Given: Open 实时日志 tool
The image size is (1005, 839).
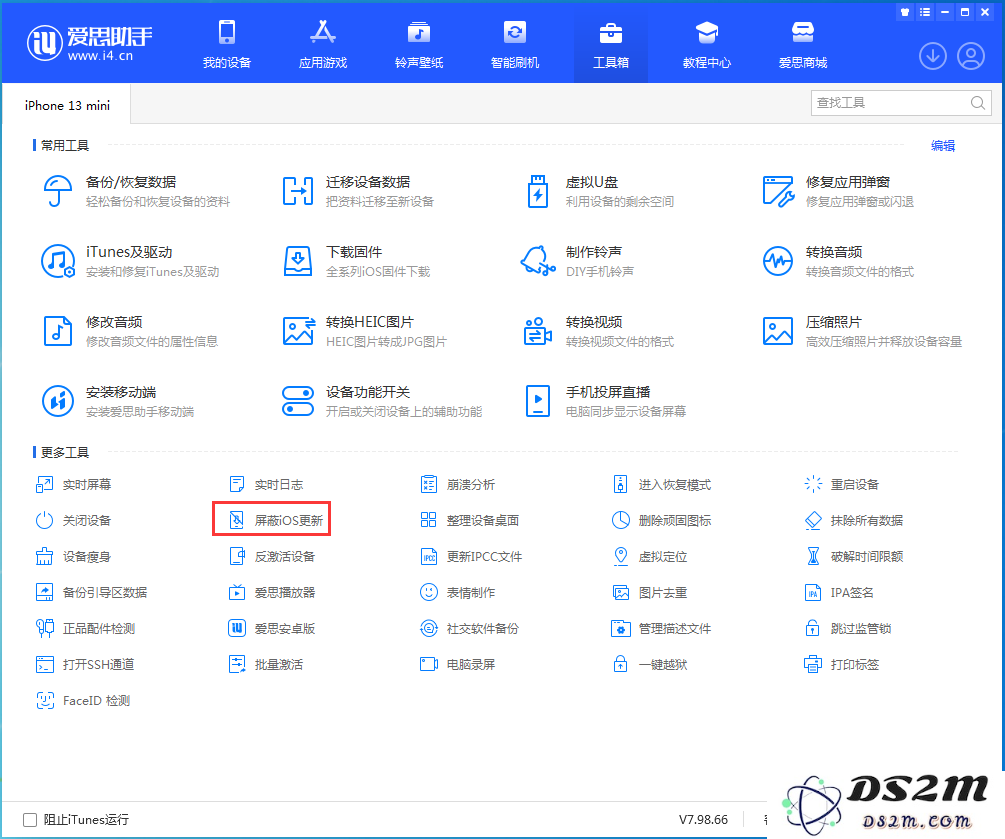Looking at the screenshot, I should coord(266,485).
